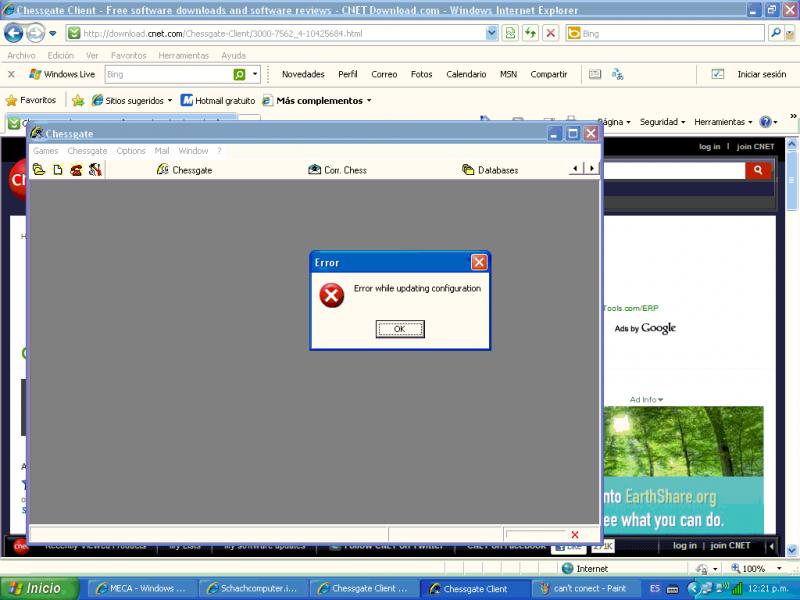Image resolution: width=800 pixels, height=600 pixels.
Task: Click the refresh page icon
Action: click(x=531, y=34)
